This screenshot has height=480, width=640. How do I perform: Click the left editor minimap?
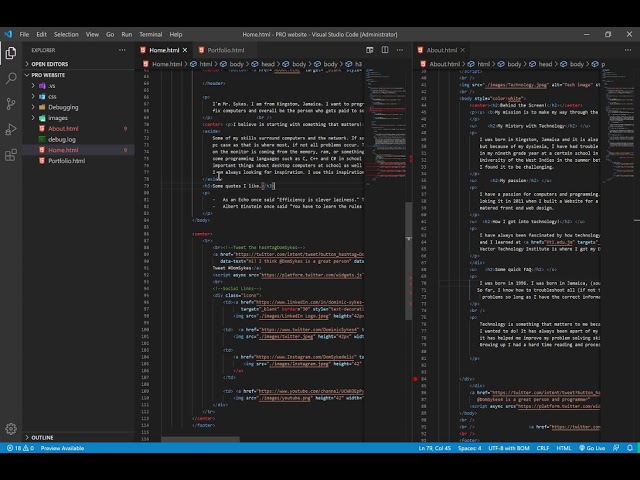point(384,127)
